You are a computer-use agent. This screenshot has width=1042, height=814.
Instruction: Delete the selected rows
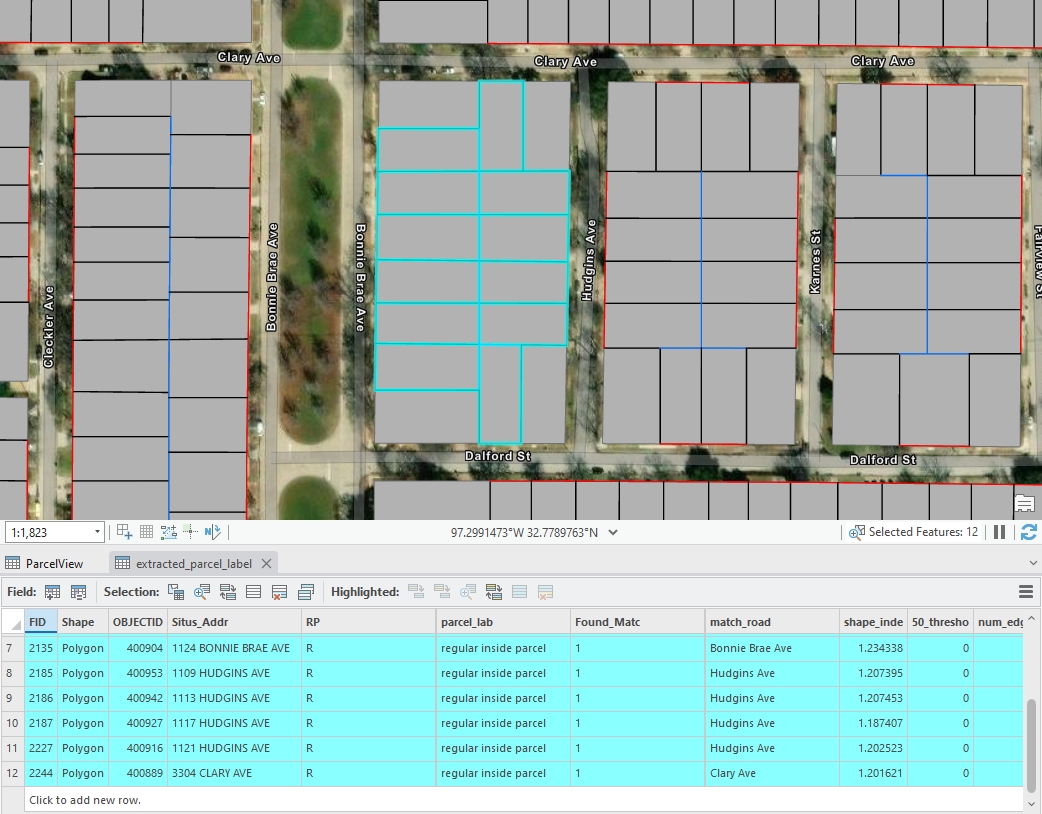(x=280, y=592)
